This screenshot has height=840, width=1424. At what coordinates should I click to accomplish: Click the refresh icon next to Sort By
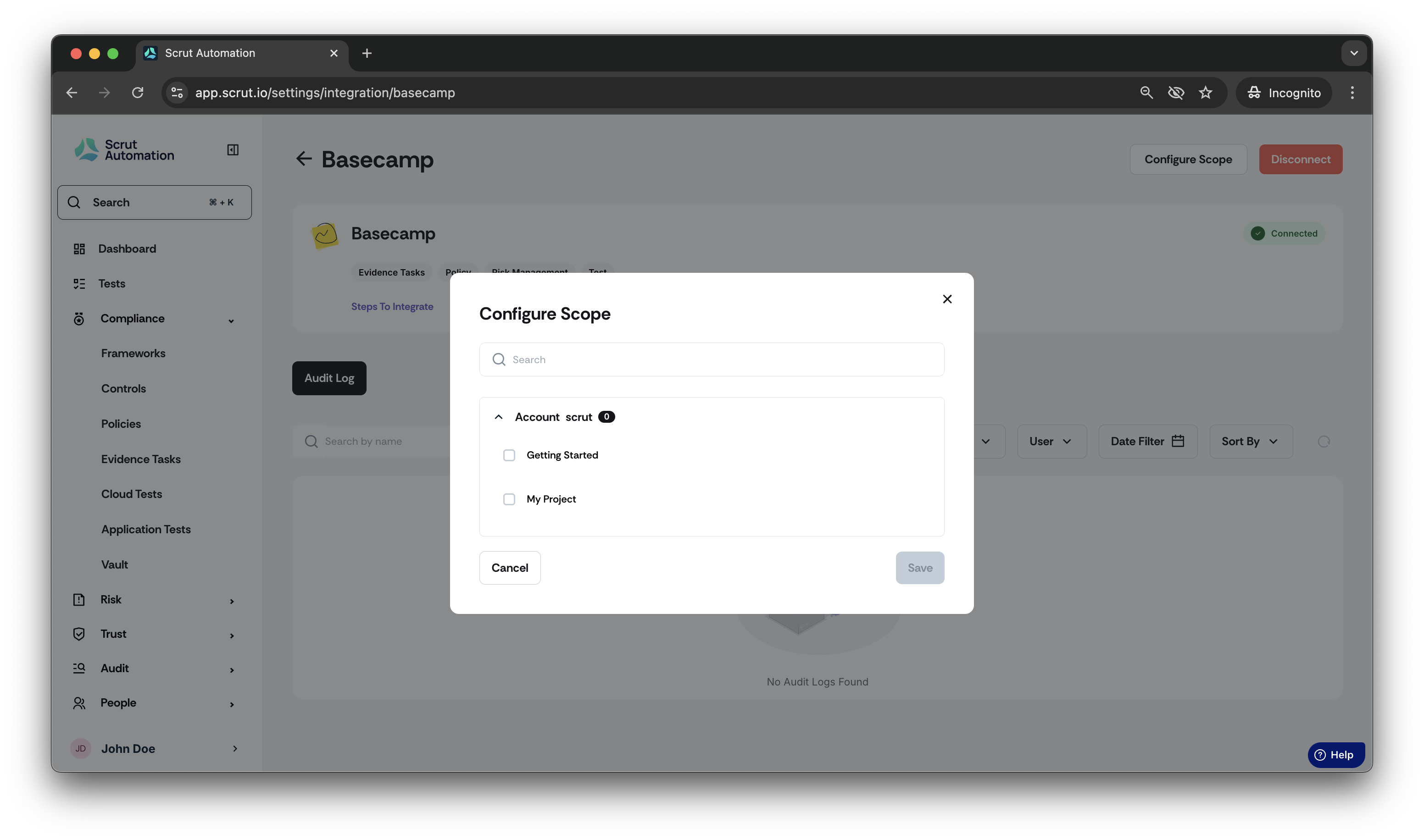[1323, 442]
